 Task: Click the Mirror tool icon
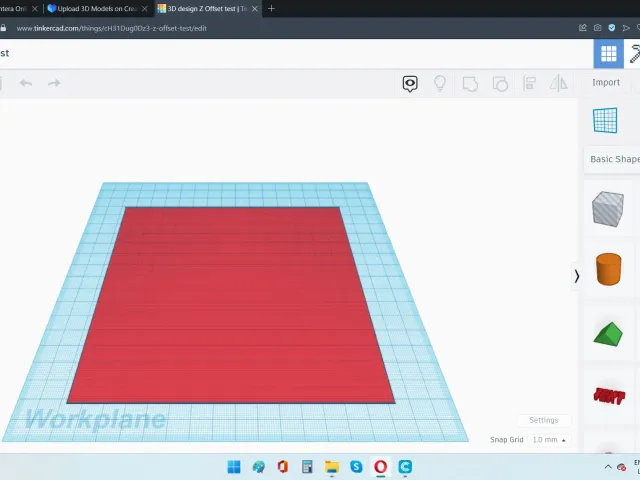pos(558,83)
